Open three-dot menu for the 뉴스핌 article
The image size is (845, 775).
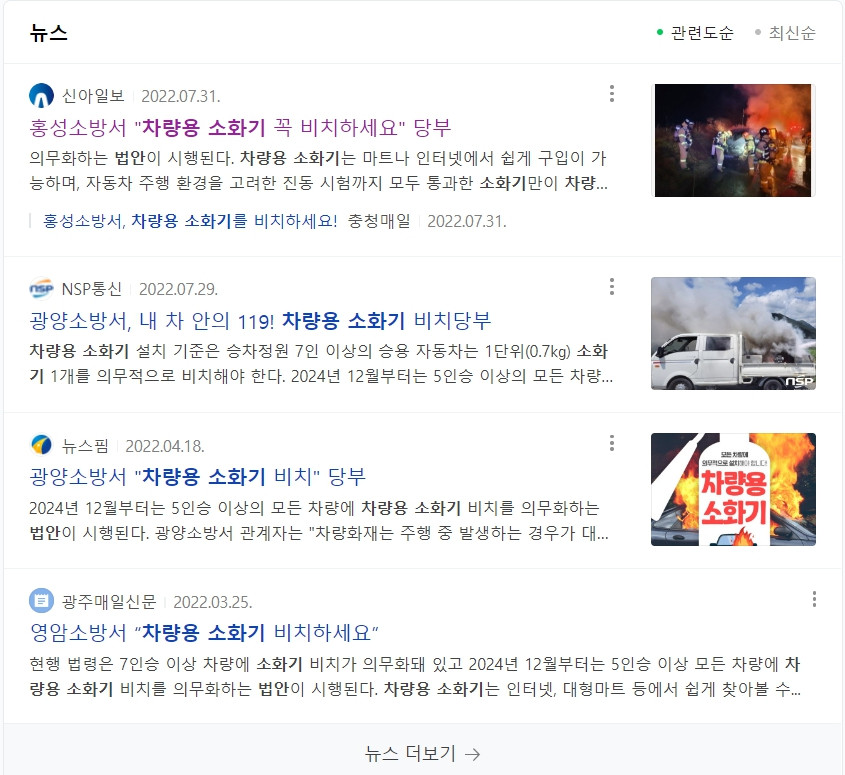click(x=612, y=443)
